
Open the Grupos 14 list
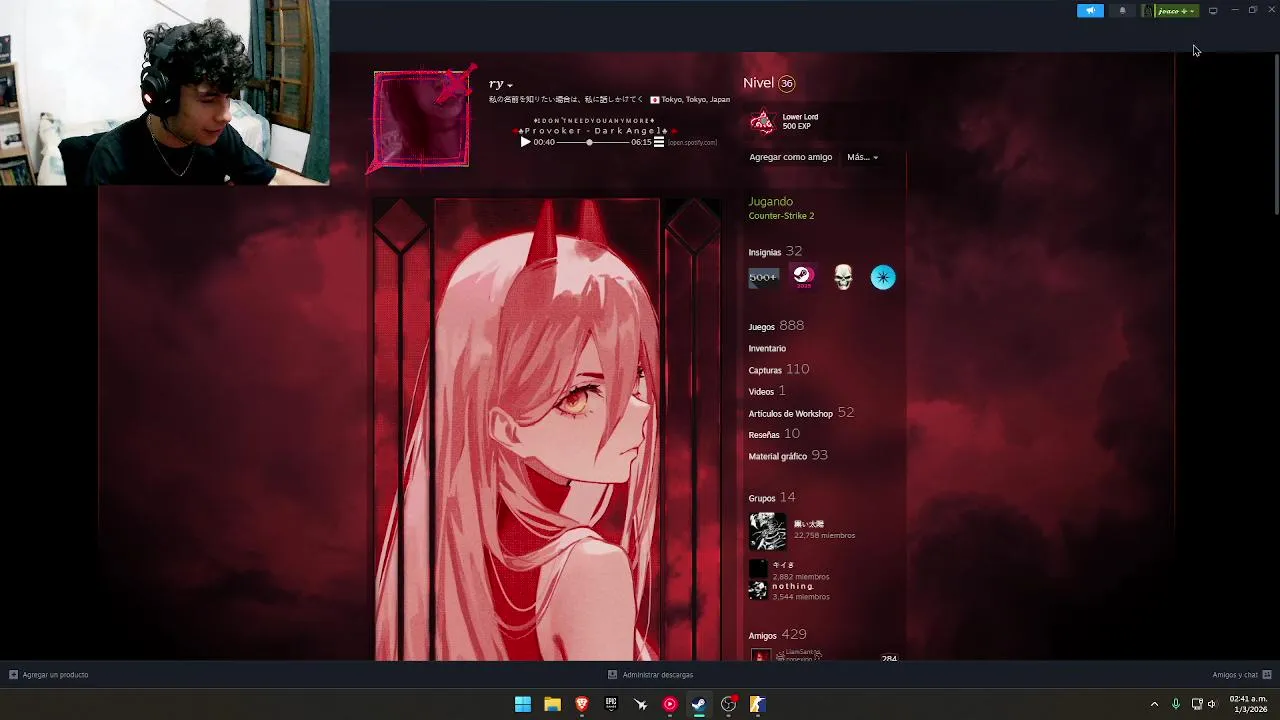(772, 497)
